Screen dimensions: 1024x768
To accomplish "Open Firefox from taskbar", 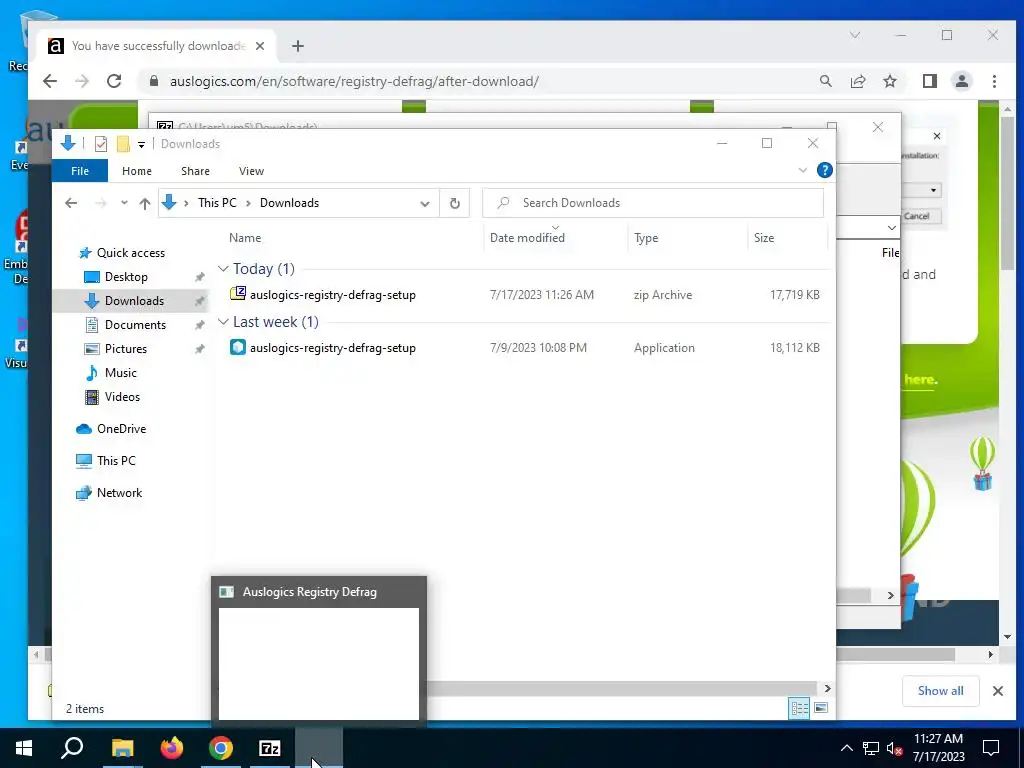I will [172, 748].
